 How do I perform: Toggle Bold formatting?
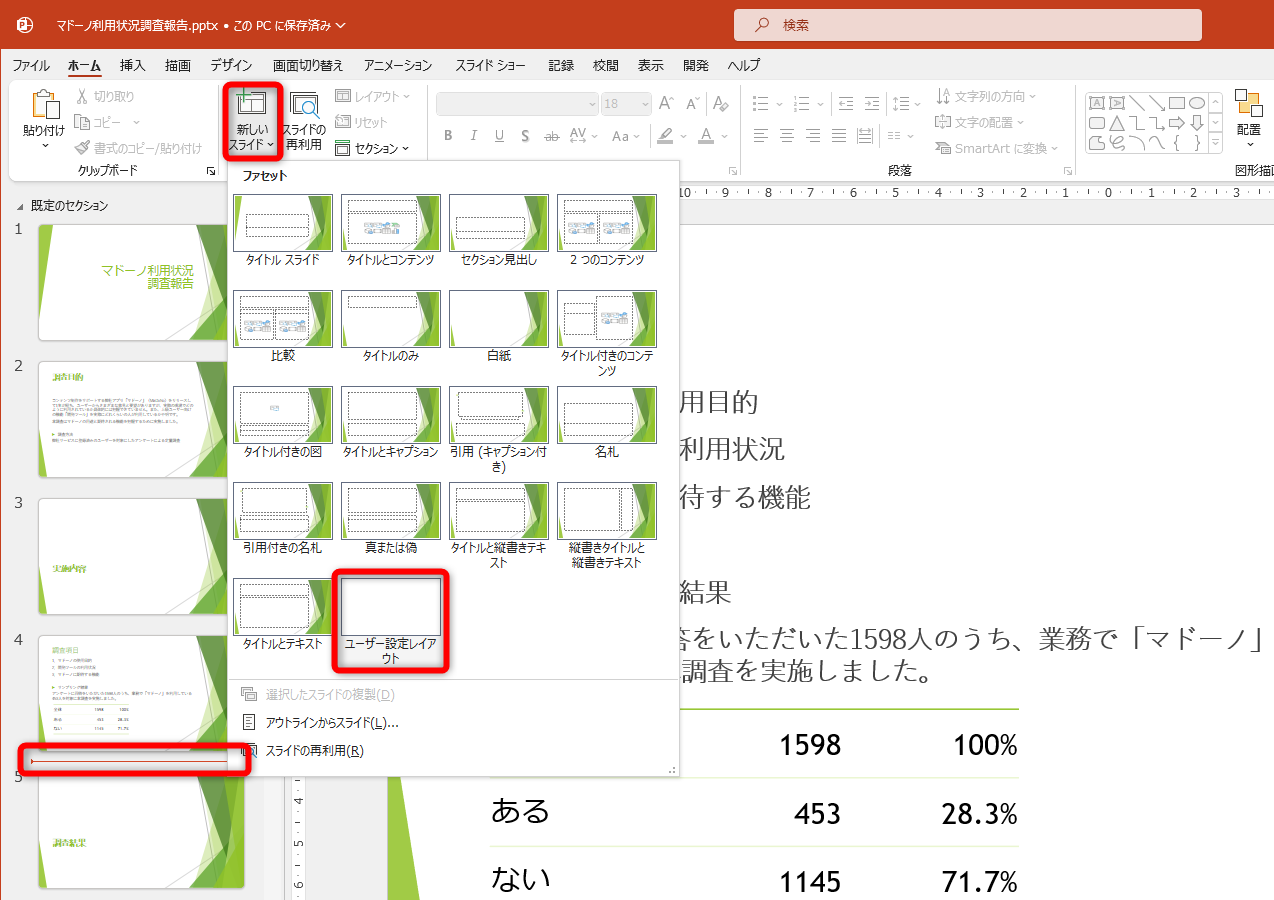pyautogui.click(x=448, y=136)
